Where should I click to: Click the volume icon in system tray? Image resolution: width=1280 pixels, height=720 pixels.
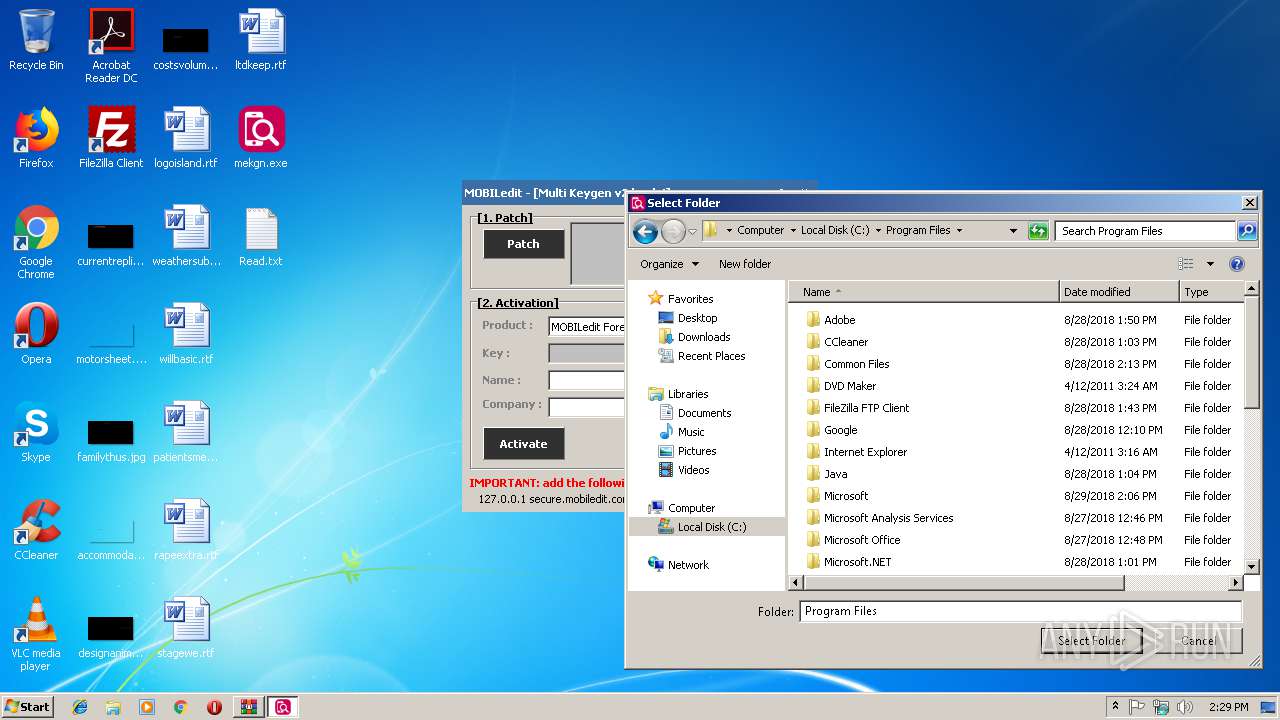[1185, 707]
